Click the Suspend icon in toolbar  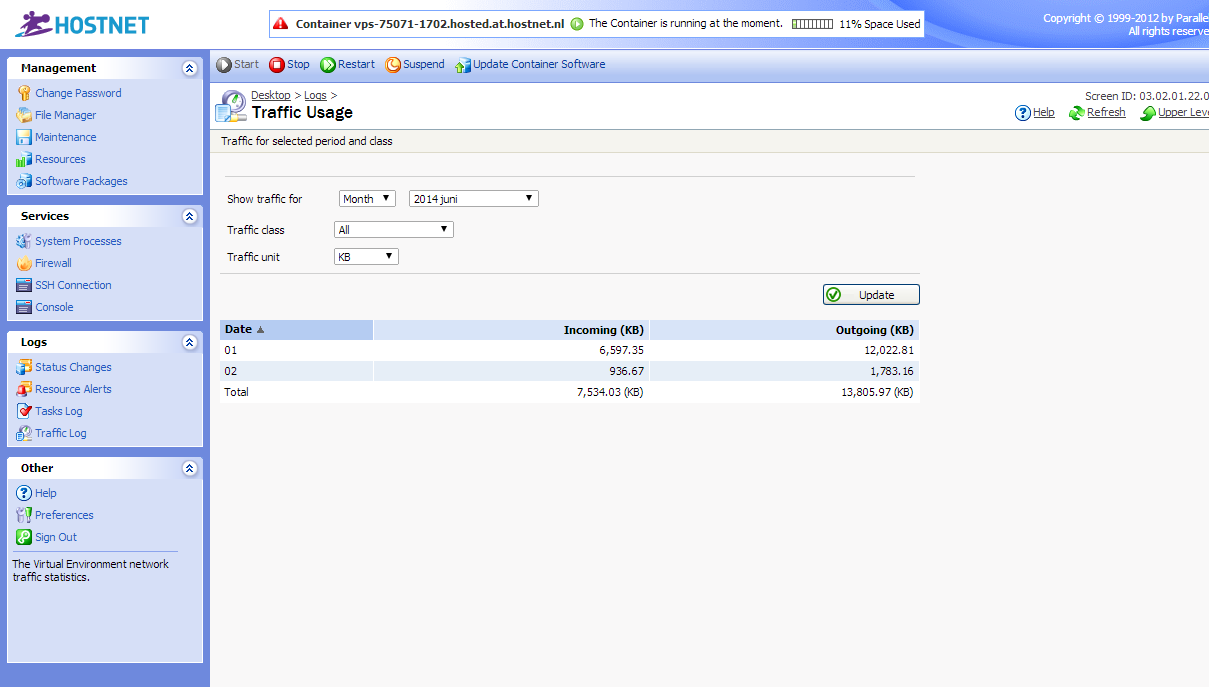[393, 65]
